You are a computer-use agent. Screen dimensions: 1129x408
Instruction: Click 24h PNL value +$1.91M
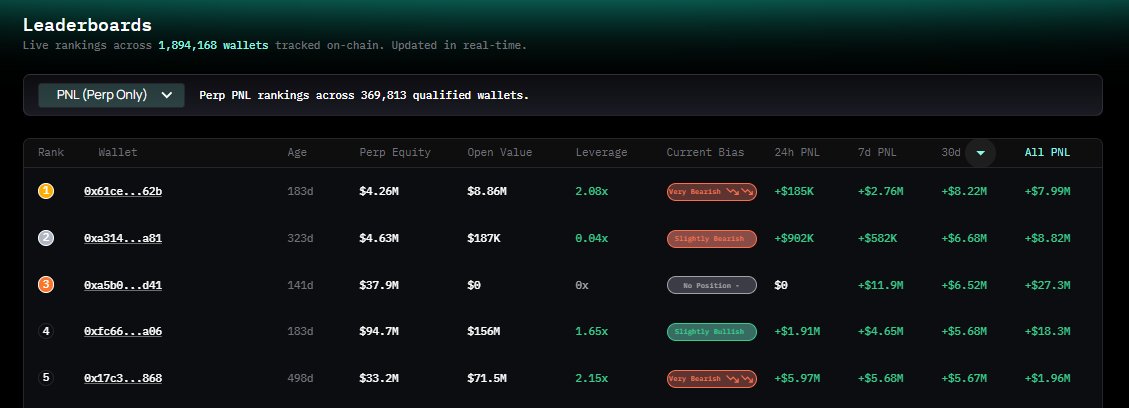click(x=797, y=332)
